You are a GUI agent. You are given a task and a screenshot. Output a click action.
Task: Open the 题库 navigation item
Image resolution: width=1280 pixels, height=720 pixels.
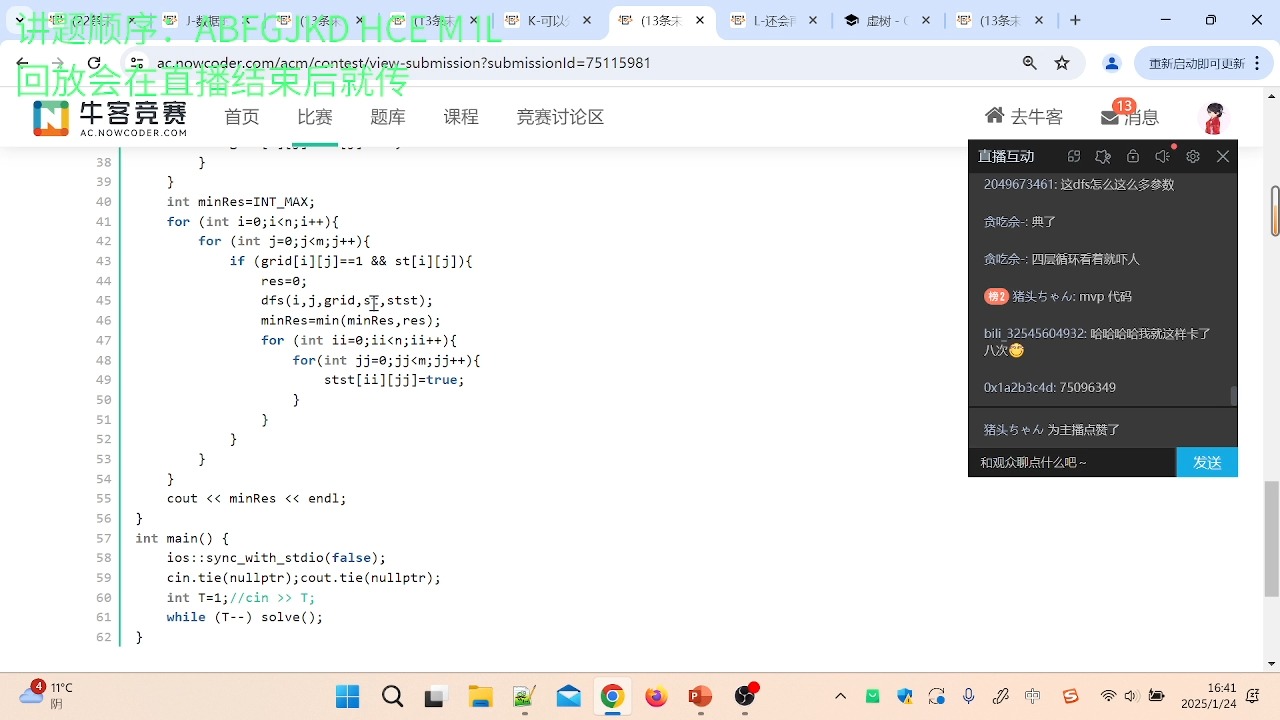click(x=388, y=117)
